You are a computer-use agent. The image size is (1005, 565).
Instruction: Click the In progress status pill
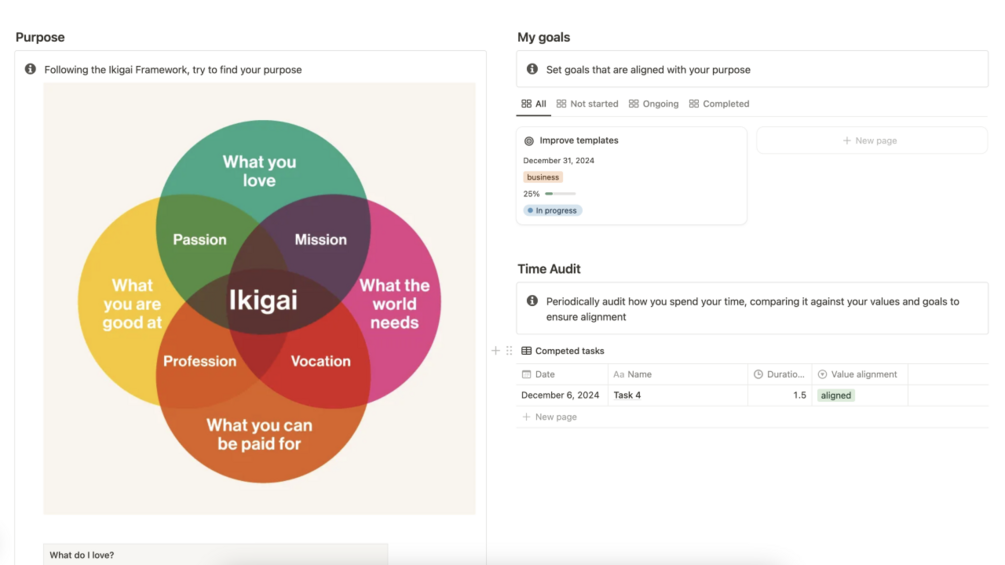coord(553,211)
